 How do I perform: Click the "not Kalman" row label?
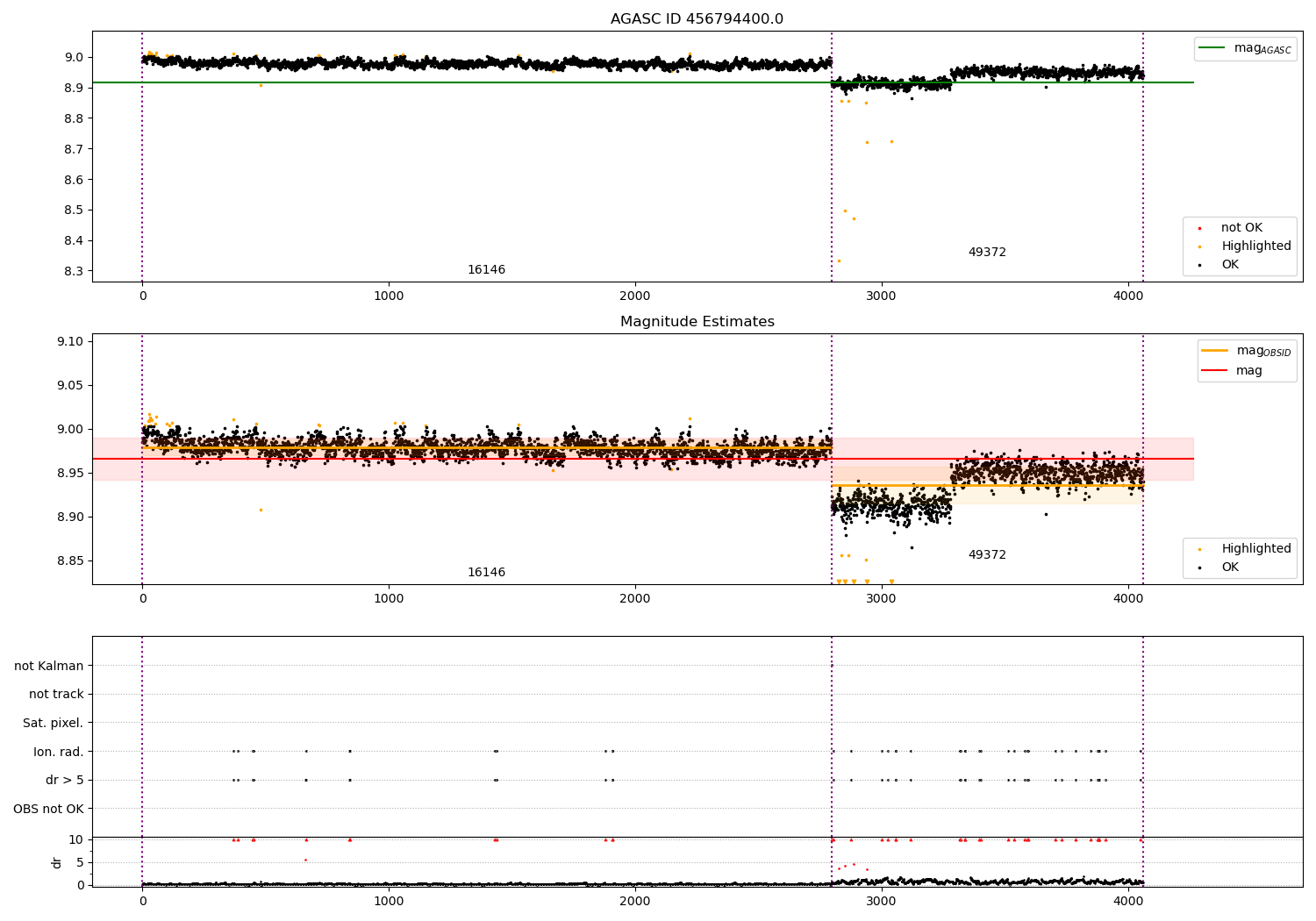click(x=49, y=667)
